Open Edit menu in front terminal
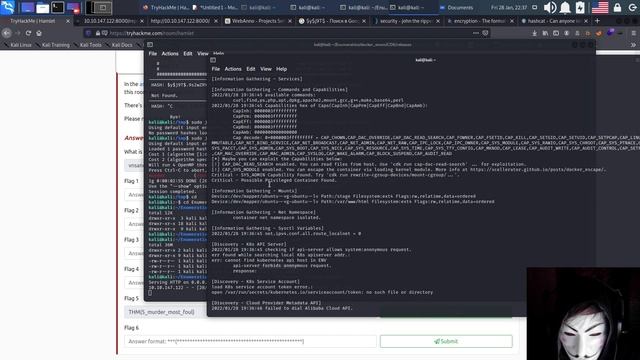Viewport: 640px width, 360px height. [251, 69]
